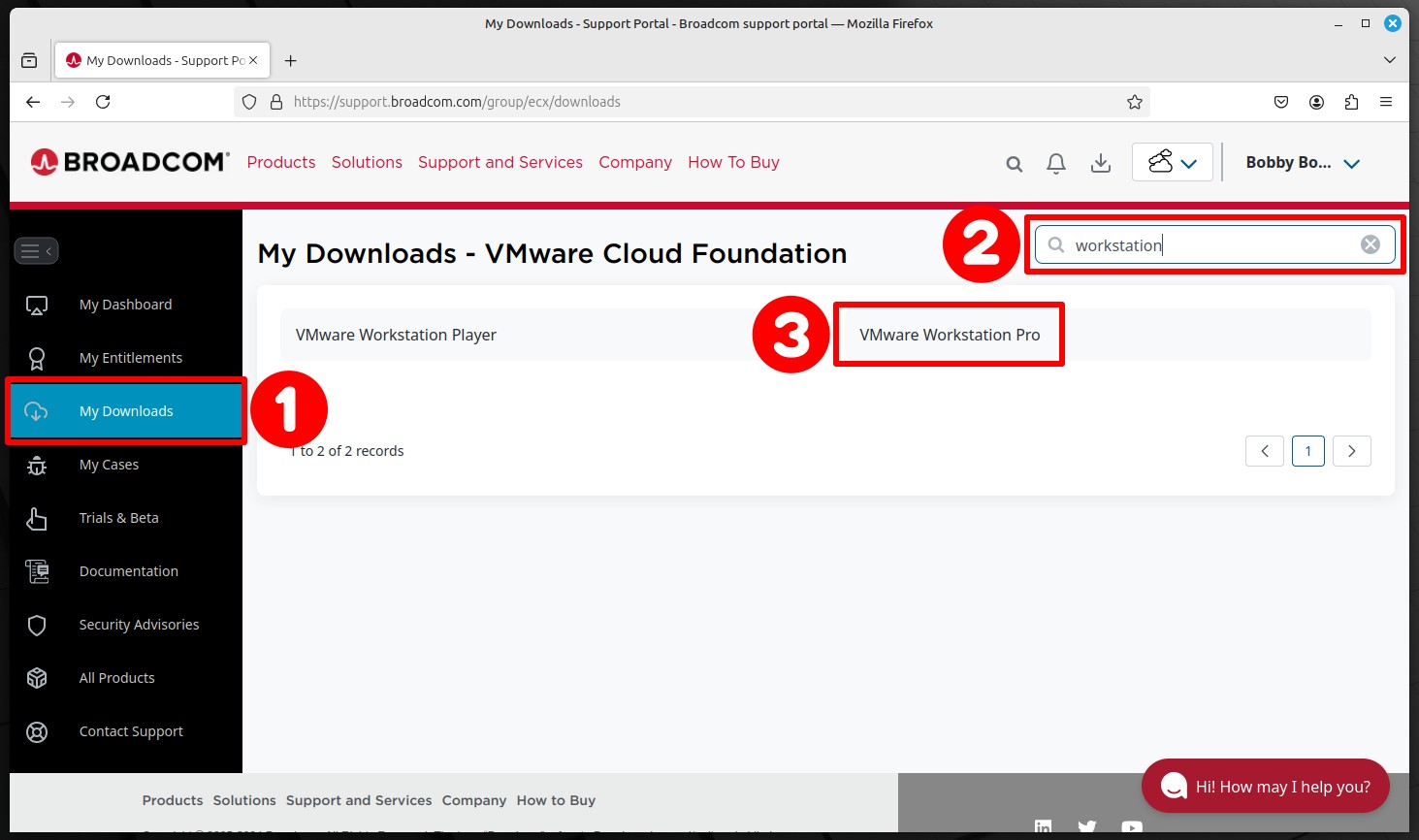Open Firefox View recent browsing icon
This screenshot has width=1419, height=840.
click(29, 60)
